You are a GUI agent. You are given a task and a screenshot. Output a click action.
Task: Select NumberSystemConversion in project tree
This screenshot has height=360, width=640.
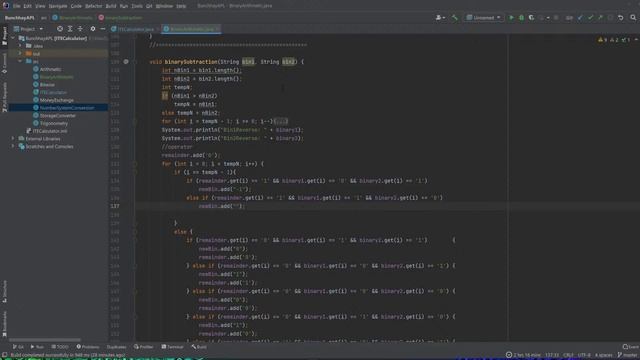(x=67, y=108)
